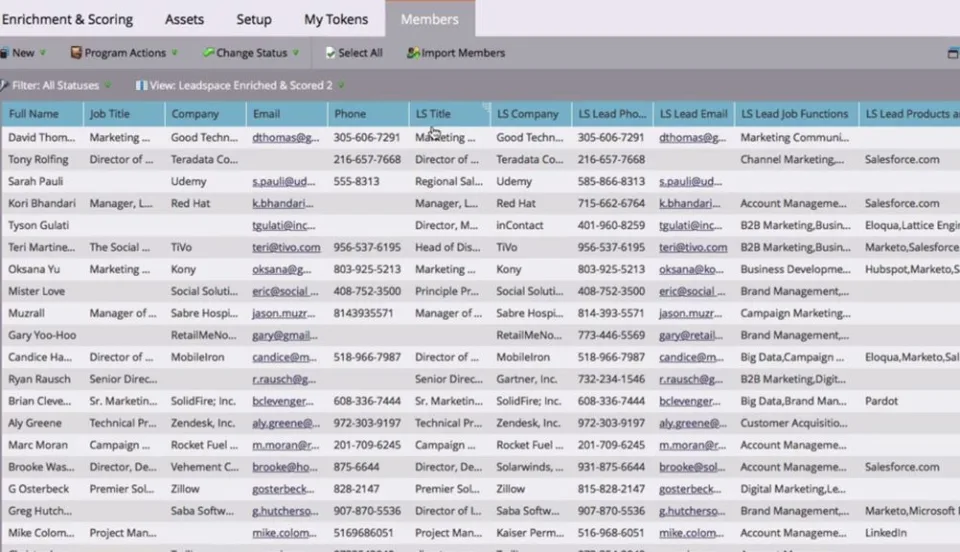Select the Aly Greene name cell

click(x=35, y=423)
